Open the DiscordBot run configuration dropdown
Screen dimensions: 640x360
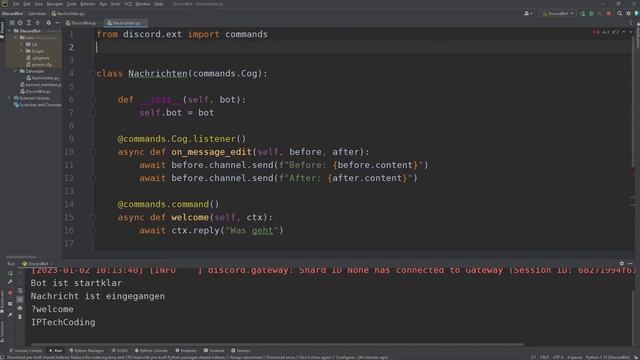(x=558, y=13)
